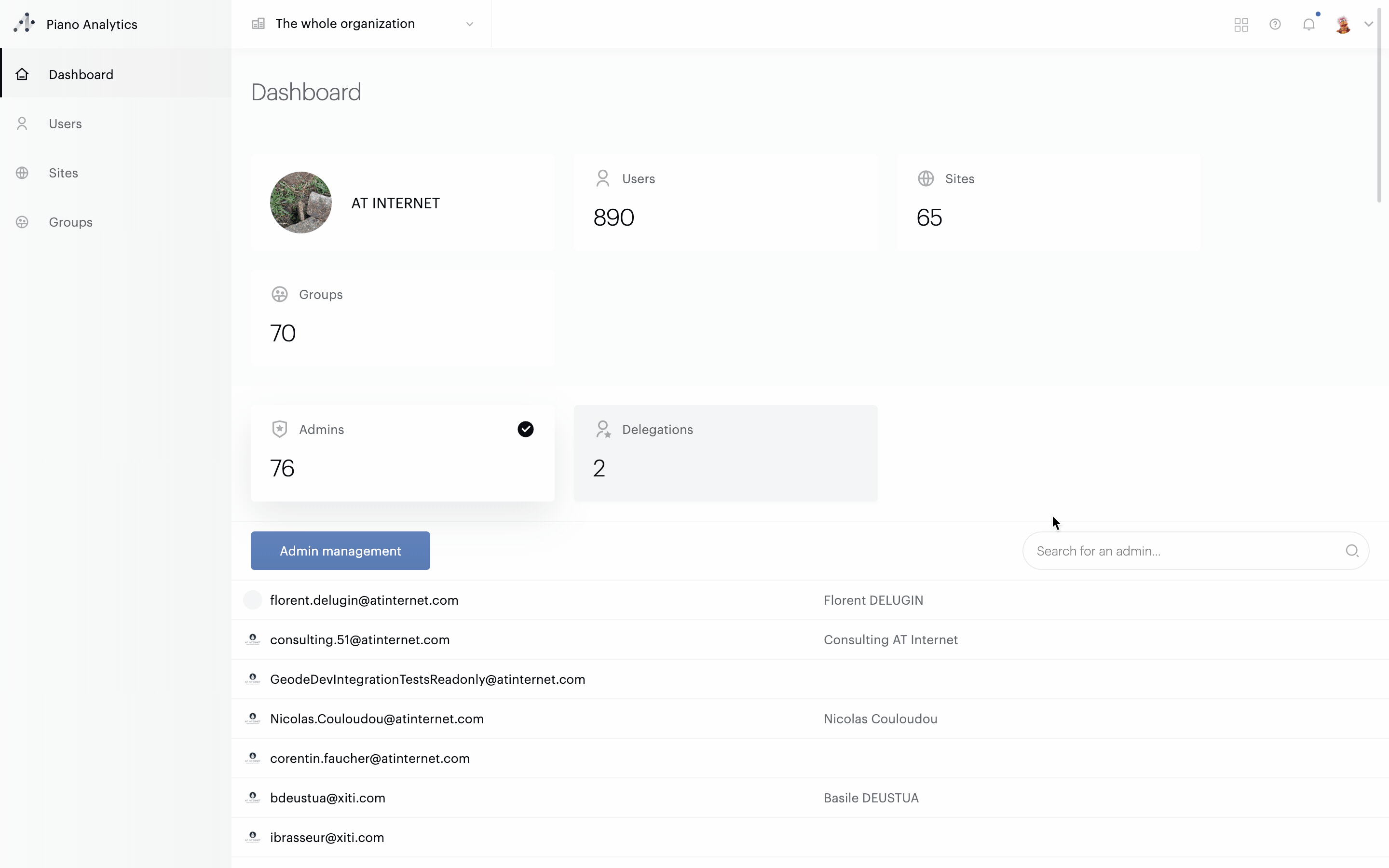Viewport: 1389px width, 868px height.
Task: Go to Users in sidebar
Action: (65, 124)
